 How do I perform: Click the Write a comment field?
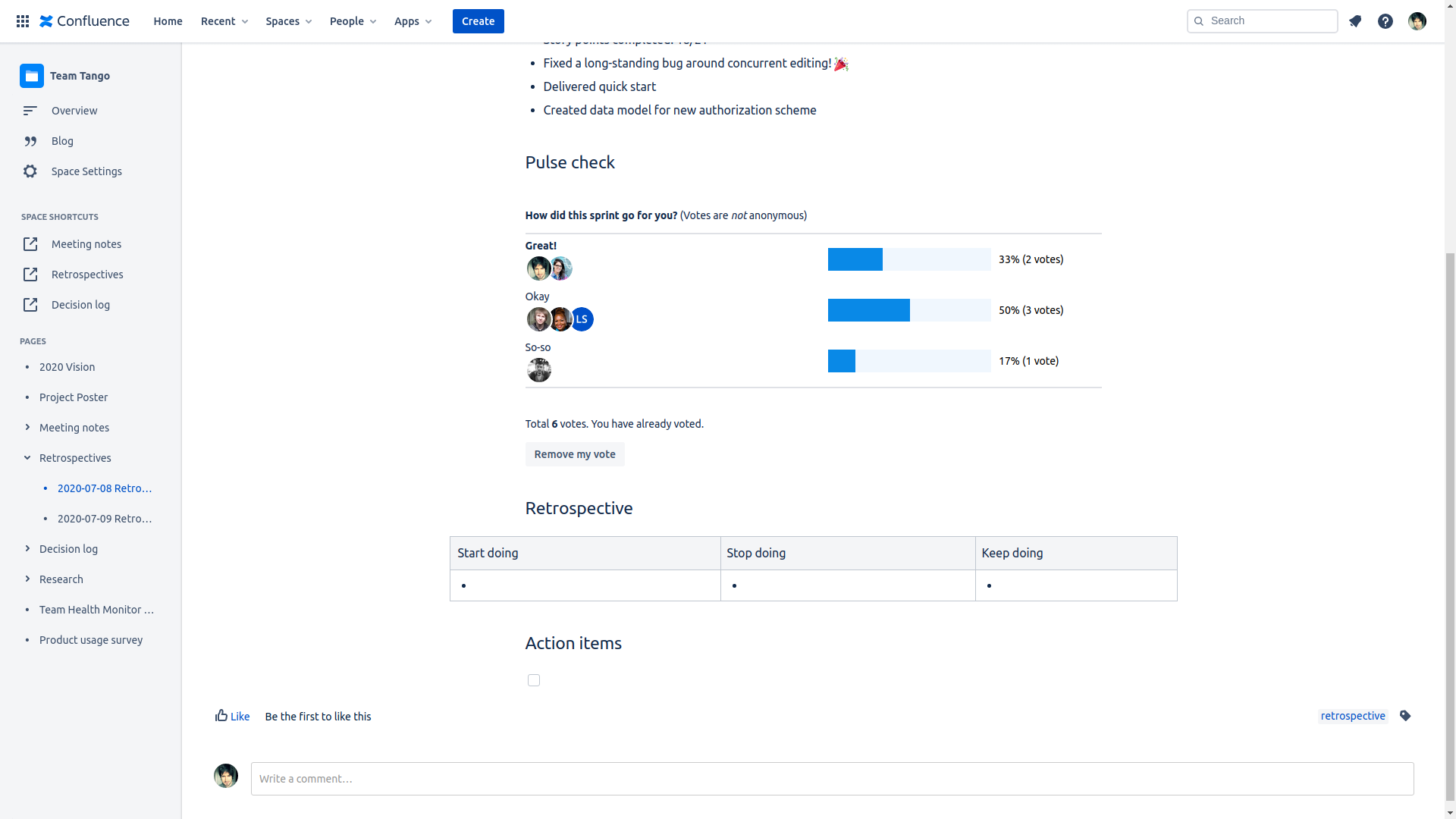point(832,779)
